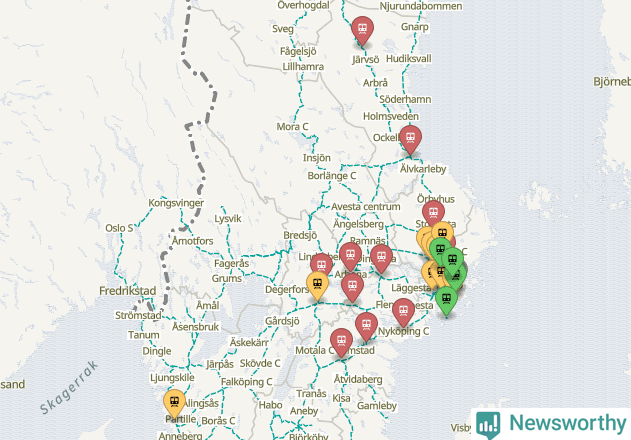
Task: Click the Hudiksvall station label
Action: 408,59
